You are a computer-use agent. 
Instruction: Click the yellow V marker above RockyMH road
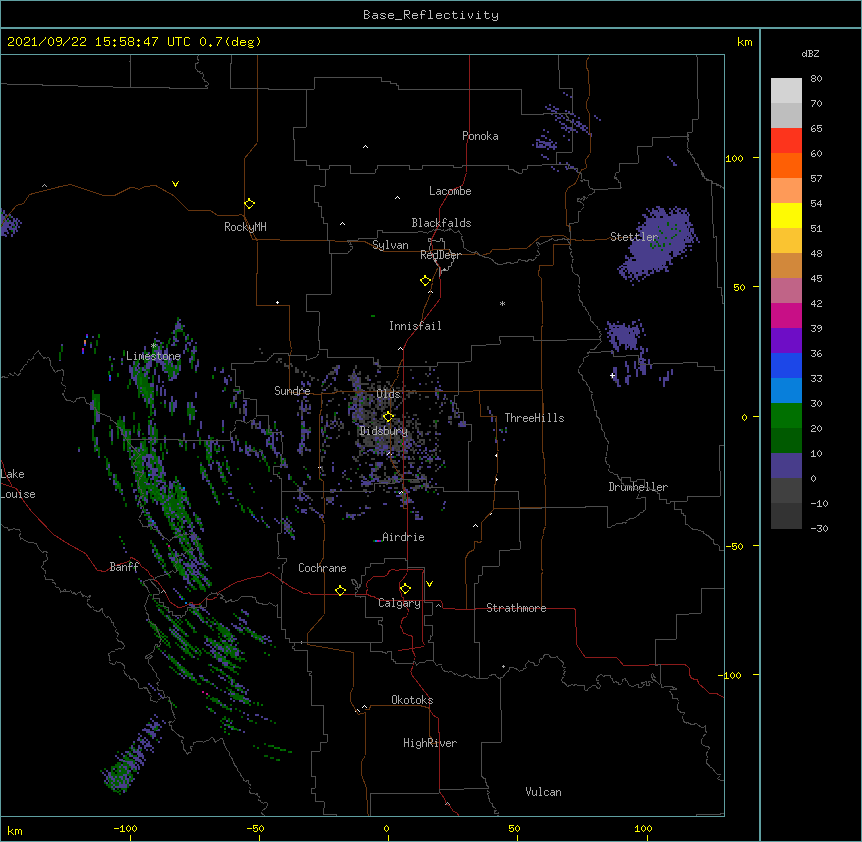coord(175,184)
